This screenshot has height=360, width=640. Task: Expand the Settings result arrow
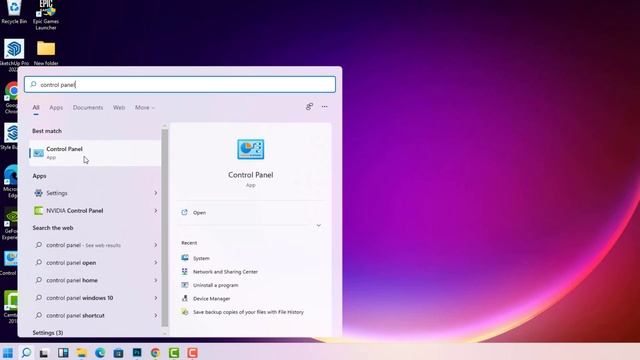coord(156,193)
